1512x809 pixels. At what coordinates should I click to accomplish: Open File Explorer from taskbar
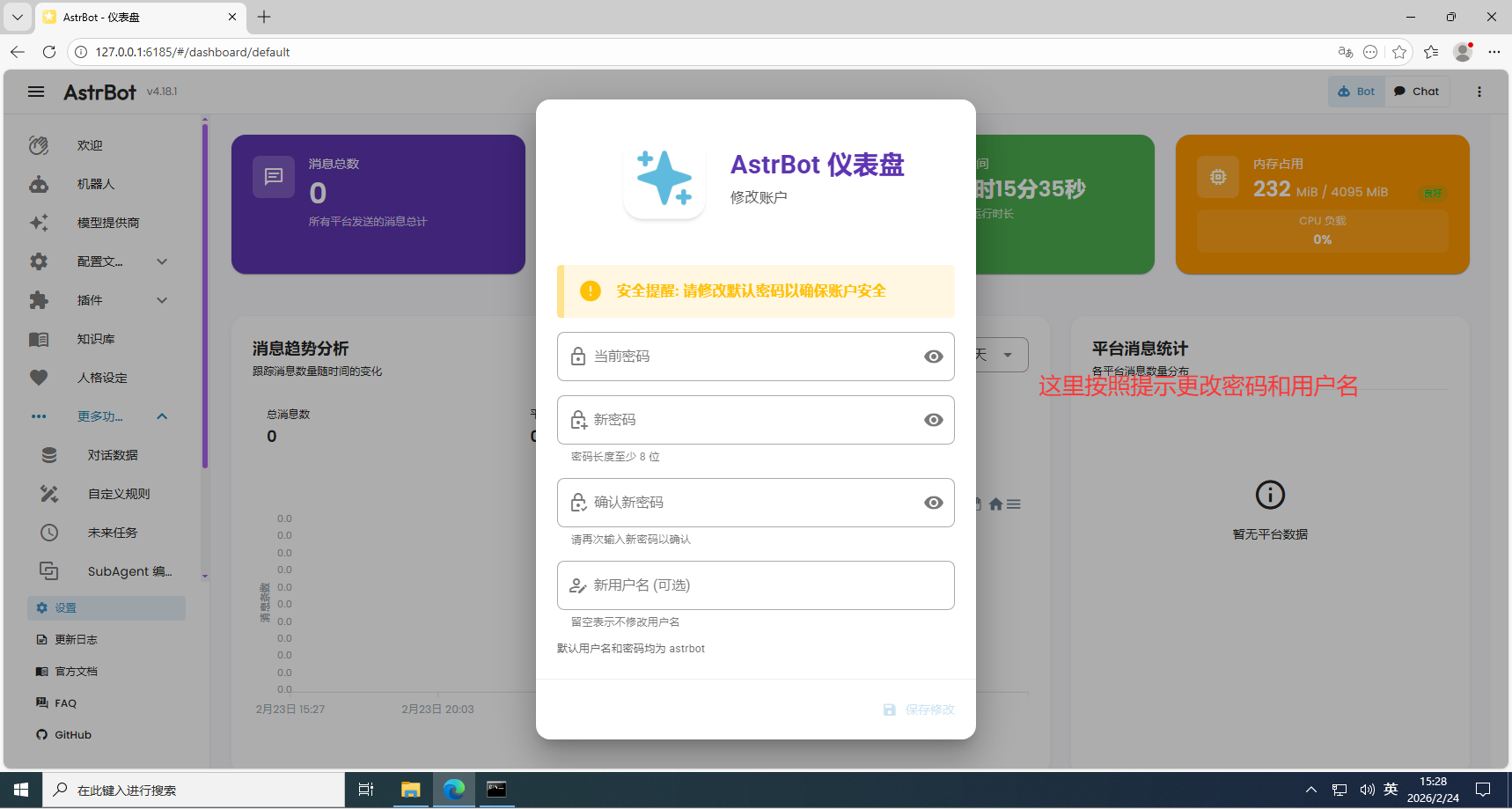[x=410, y=790]
